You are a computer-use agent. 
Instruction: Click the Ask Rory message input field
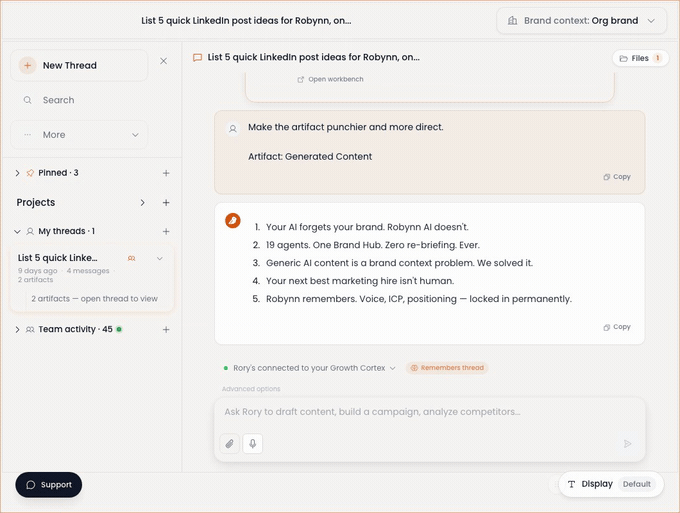pos(429,412)
